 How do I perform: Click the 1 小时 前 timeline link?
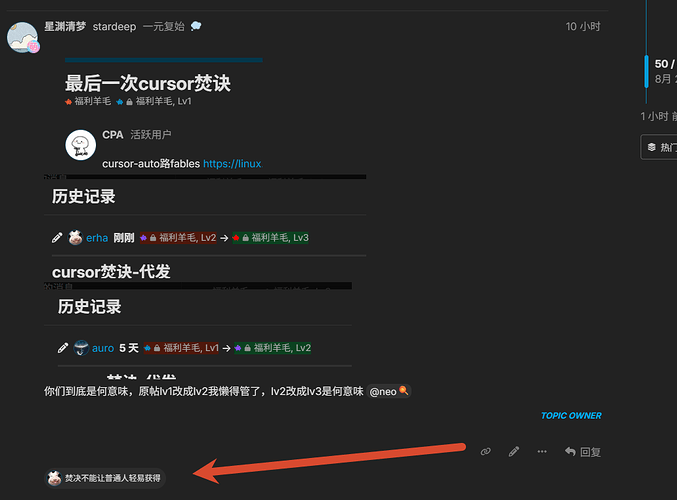click(658, 116)
